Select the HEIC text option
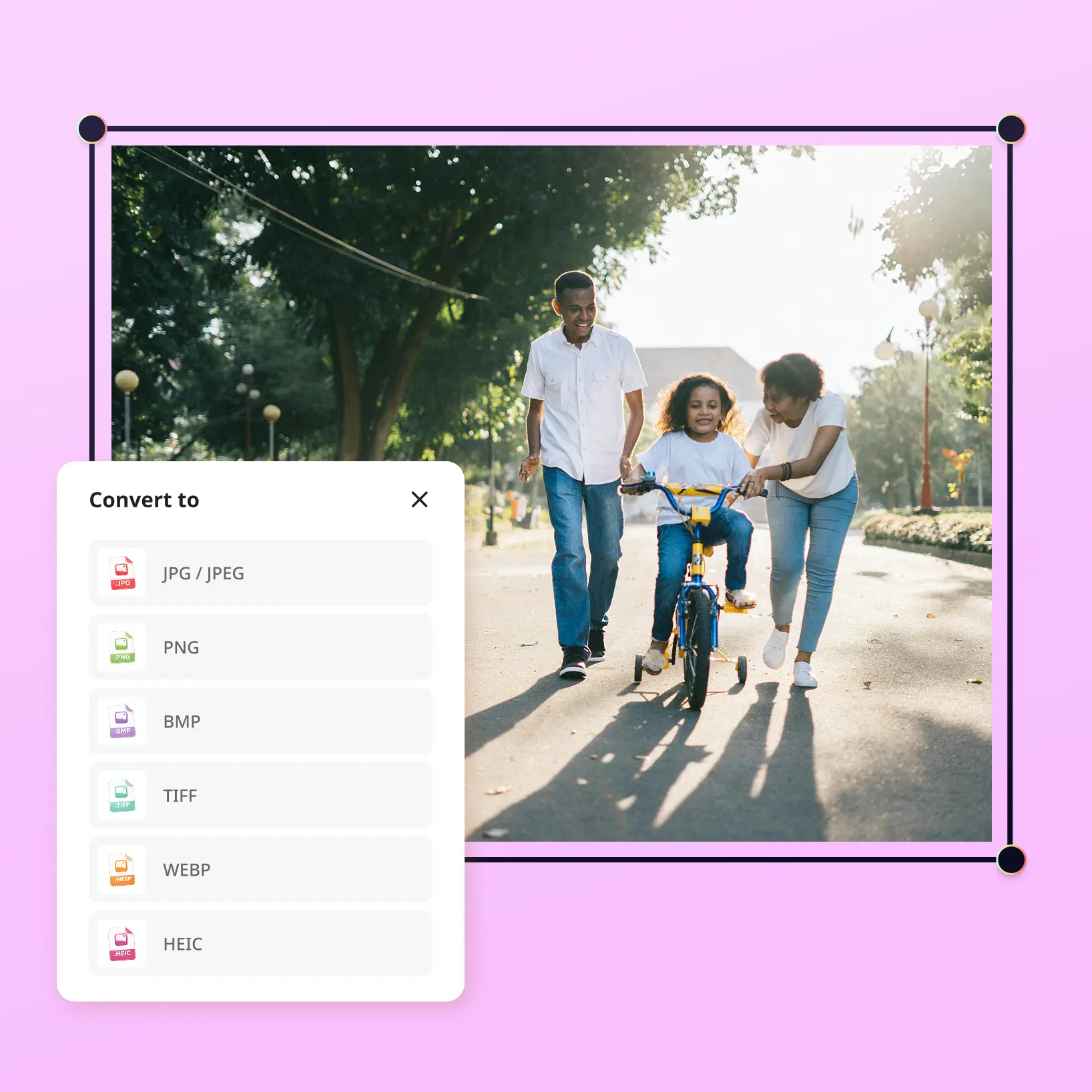The width and height of the screenshot is (1092, 1092). pyautogui.click(x=183, y=944)
